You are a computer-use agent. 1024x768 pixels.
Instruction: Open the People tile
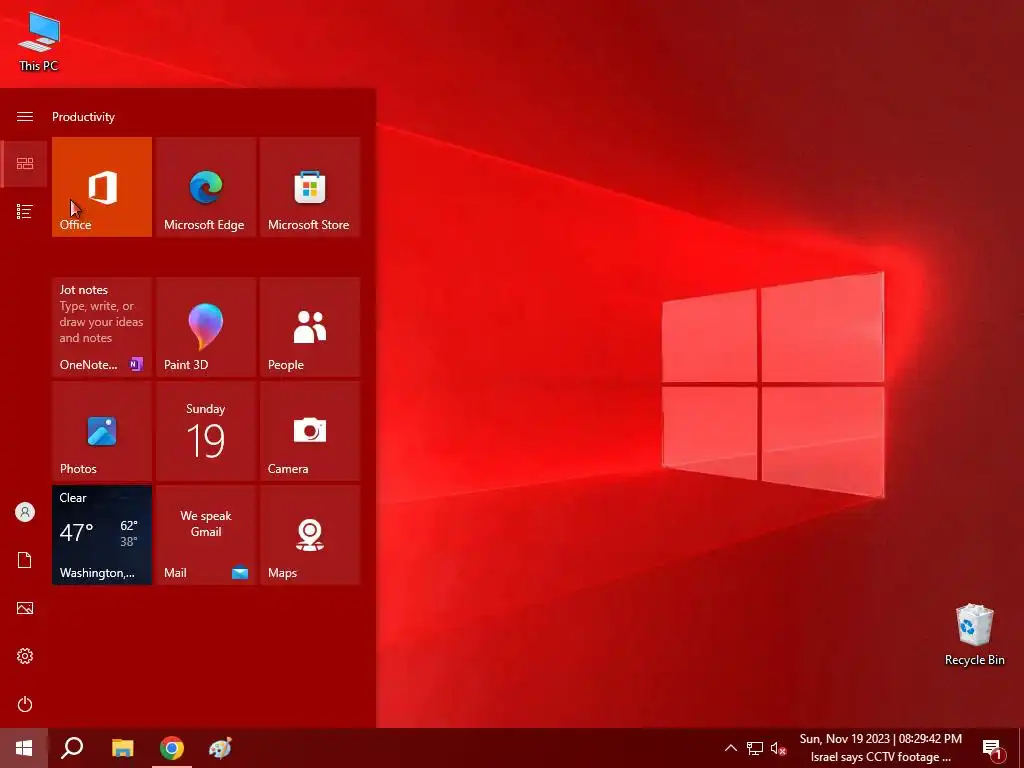click(310, 327)
